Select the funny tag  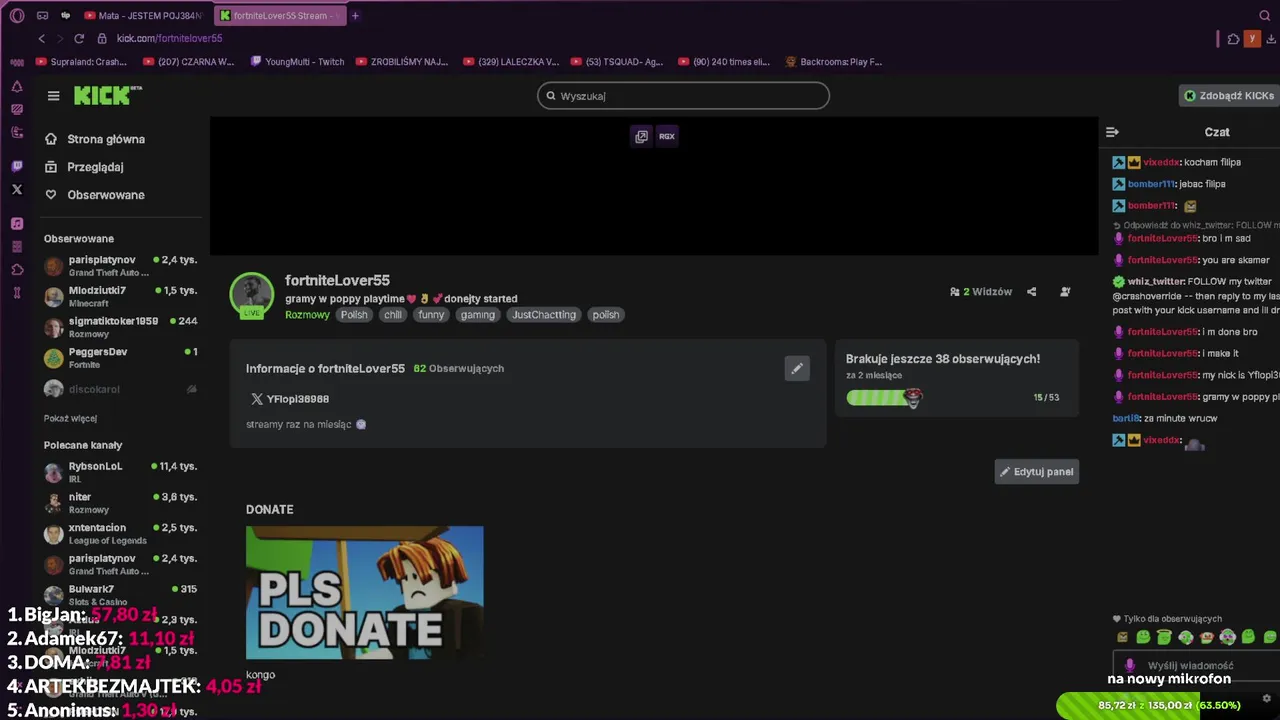(x=431, y=315)
